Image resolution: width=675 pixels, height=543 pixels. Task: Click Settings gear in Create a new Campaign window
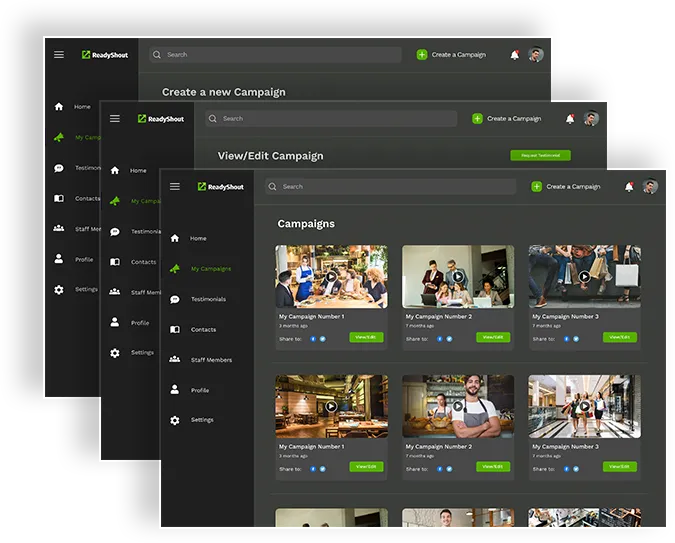[59, 290]
